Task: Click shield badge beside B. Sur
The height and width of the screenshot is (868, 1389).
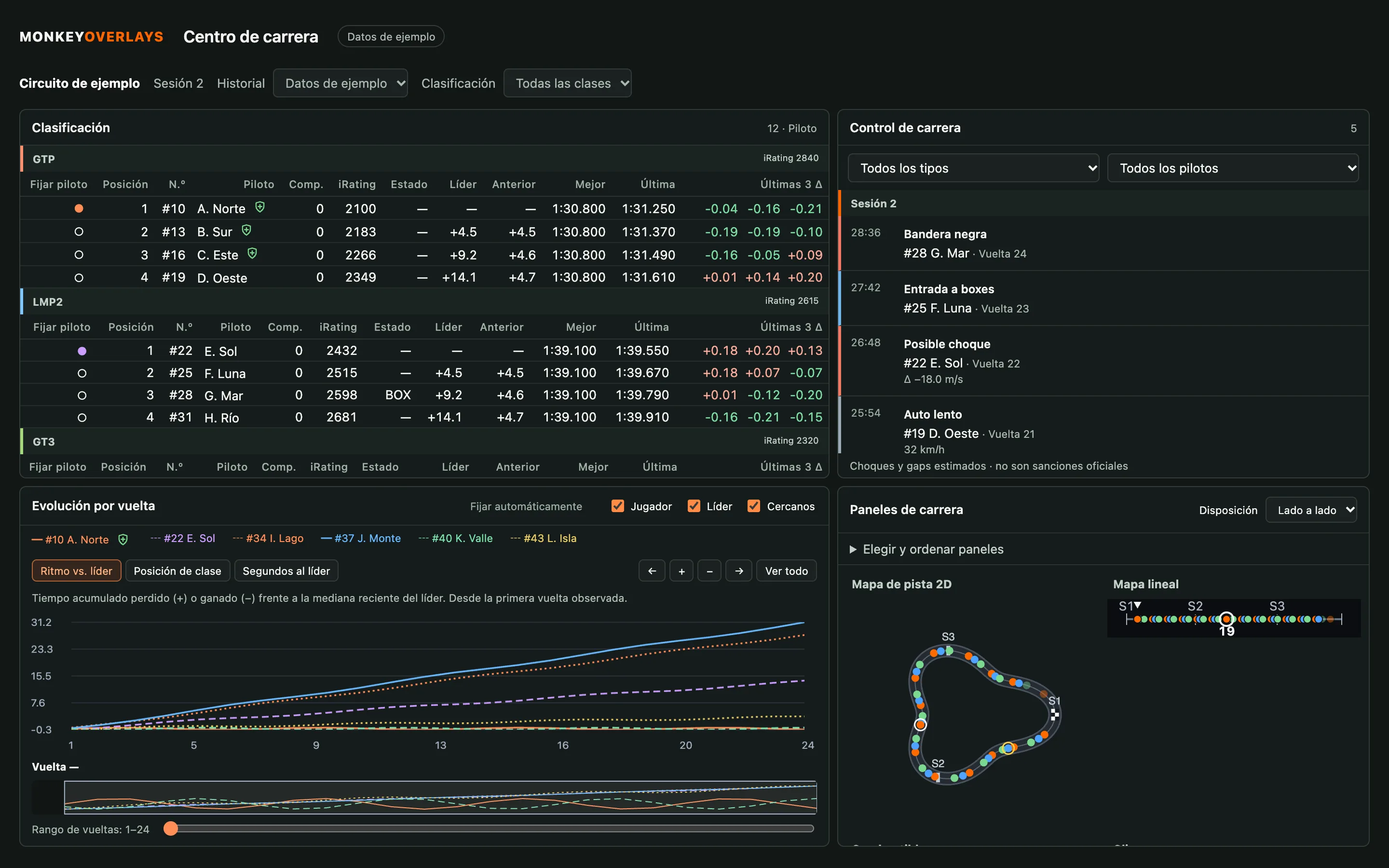Action: pyautogui.click(x=246, y=230)
